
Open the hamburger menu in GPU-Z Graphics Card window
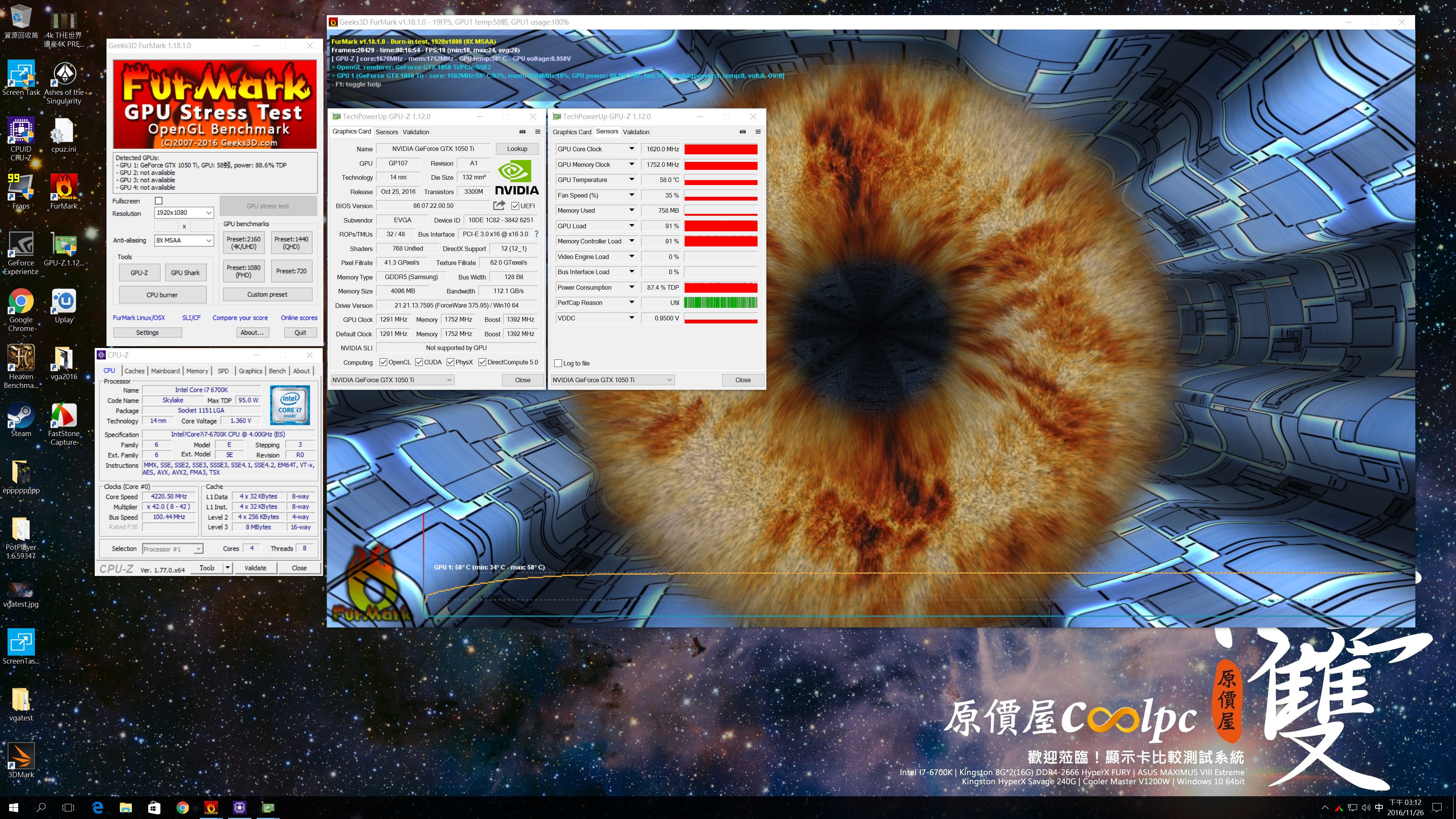pos(538,132)
